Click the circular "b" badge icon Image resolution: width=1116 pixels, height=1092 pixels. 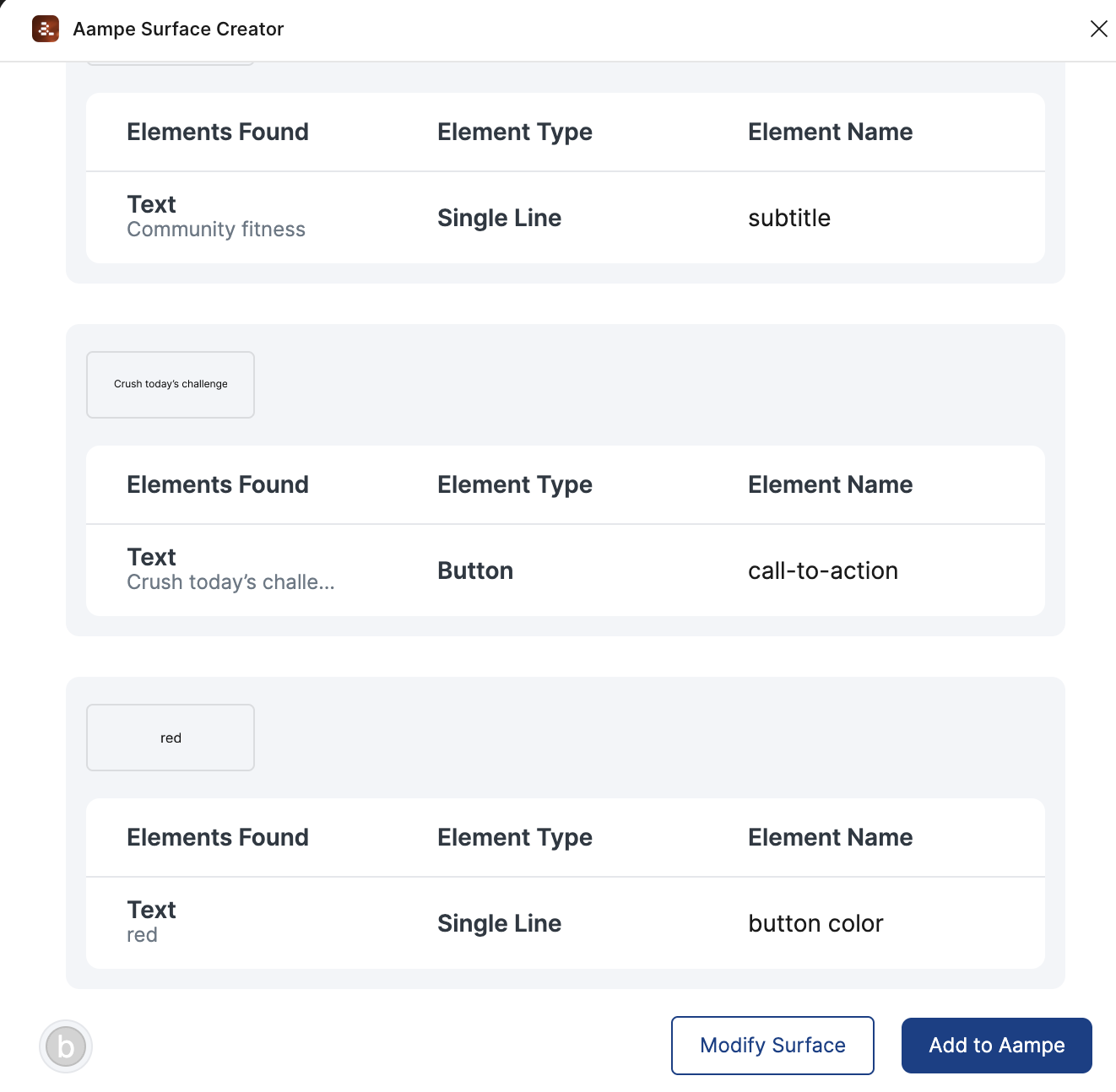click(x=66, y=1046)
